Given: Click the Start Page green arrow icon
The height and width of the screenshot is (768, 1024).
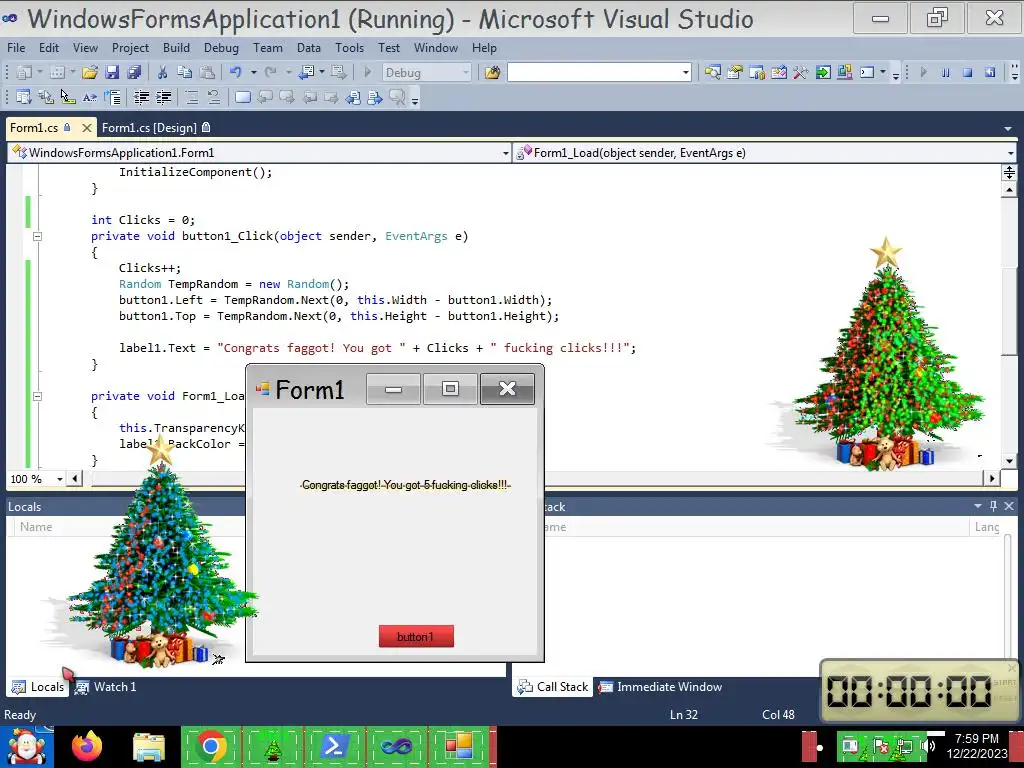Looking at the screenshot, I should tap(823, 72).
